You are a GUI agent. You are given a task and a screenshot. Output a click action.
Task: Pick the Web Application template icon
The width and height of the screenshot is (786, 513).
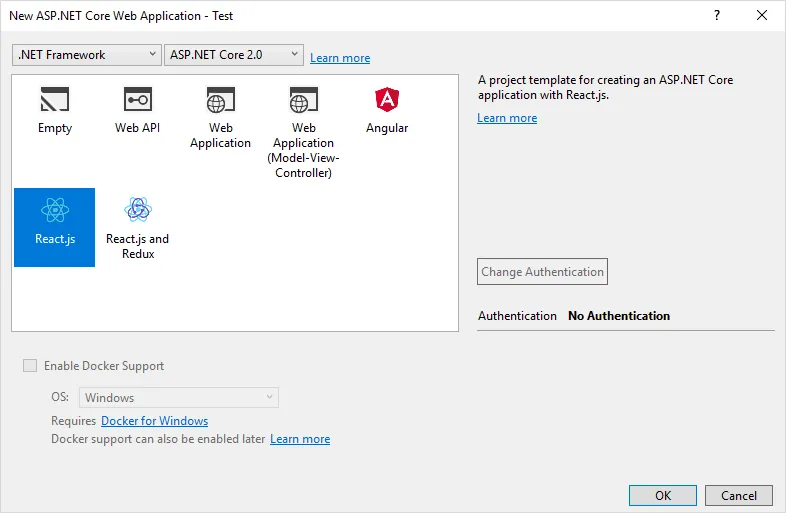(x=220, y=100)
